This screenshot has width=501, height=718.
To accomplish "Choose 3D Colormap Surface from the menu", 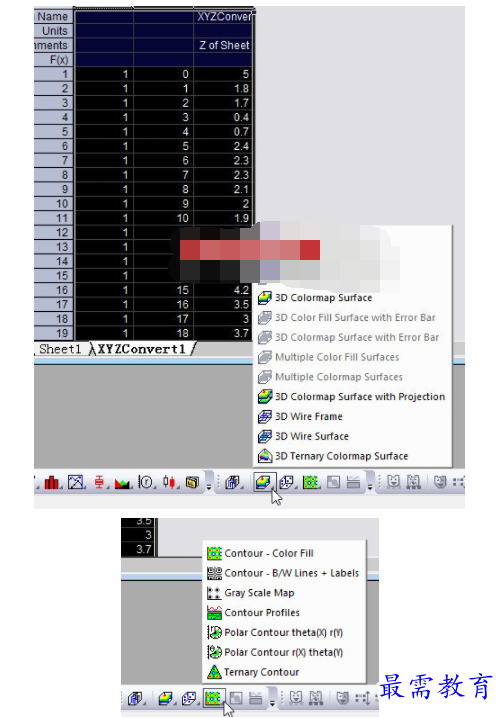I will pyautogui.click(x=353, y=298).
